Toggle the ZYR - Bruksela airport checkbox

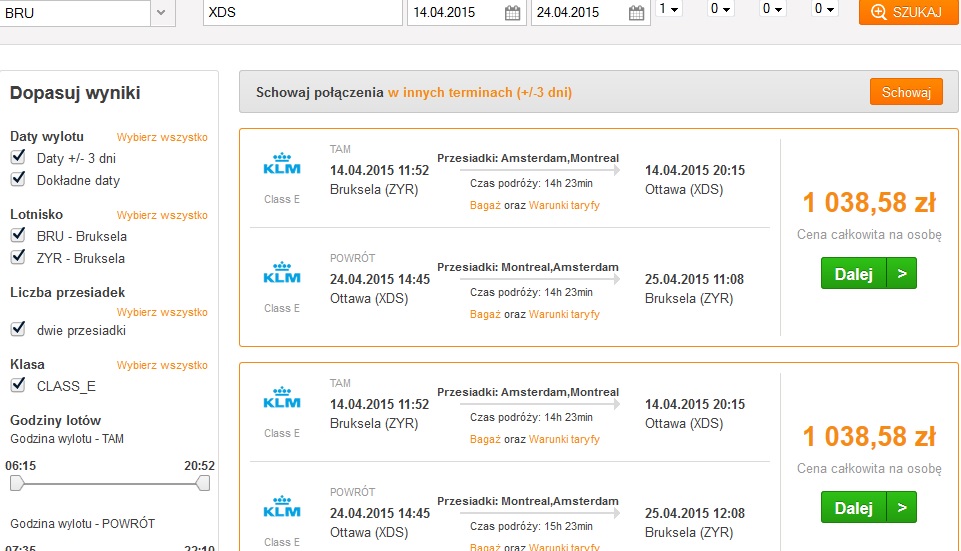pos(18,257)
